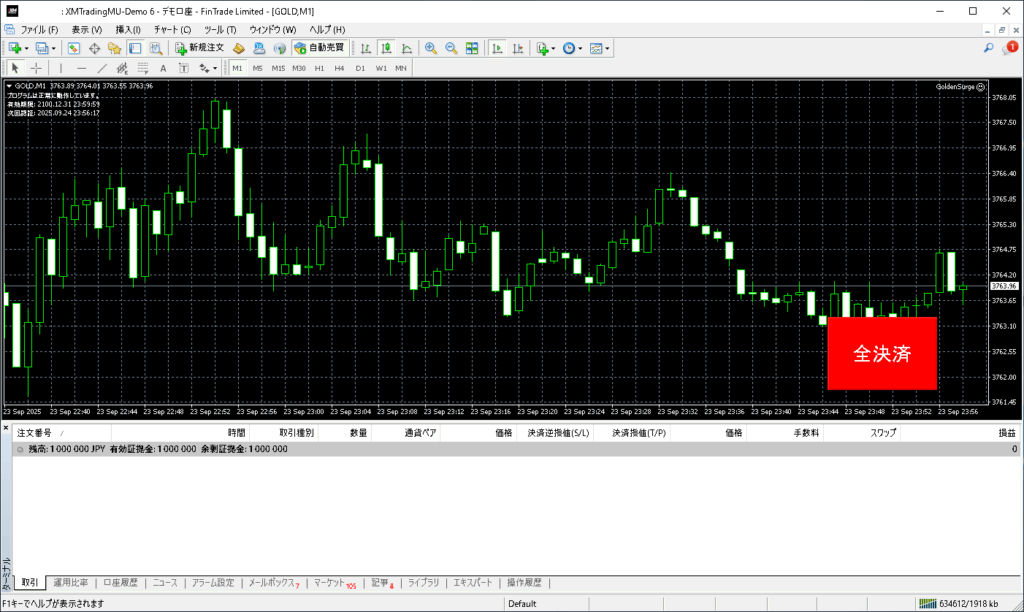The width and height of the screenshot is (1024, 612).
Task: Select the crosshair cursor tool
Action: [x=36, y=68]
